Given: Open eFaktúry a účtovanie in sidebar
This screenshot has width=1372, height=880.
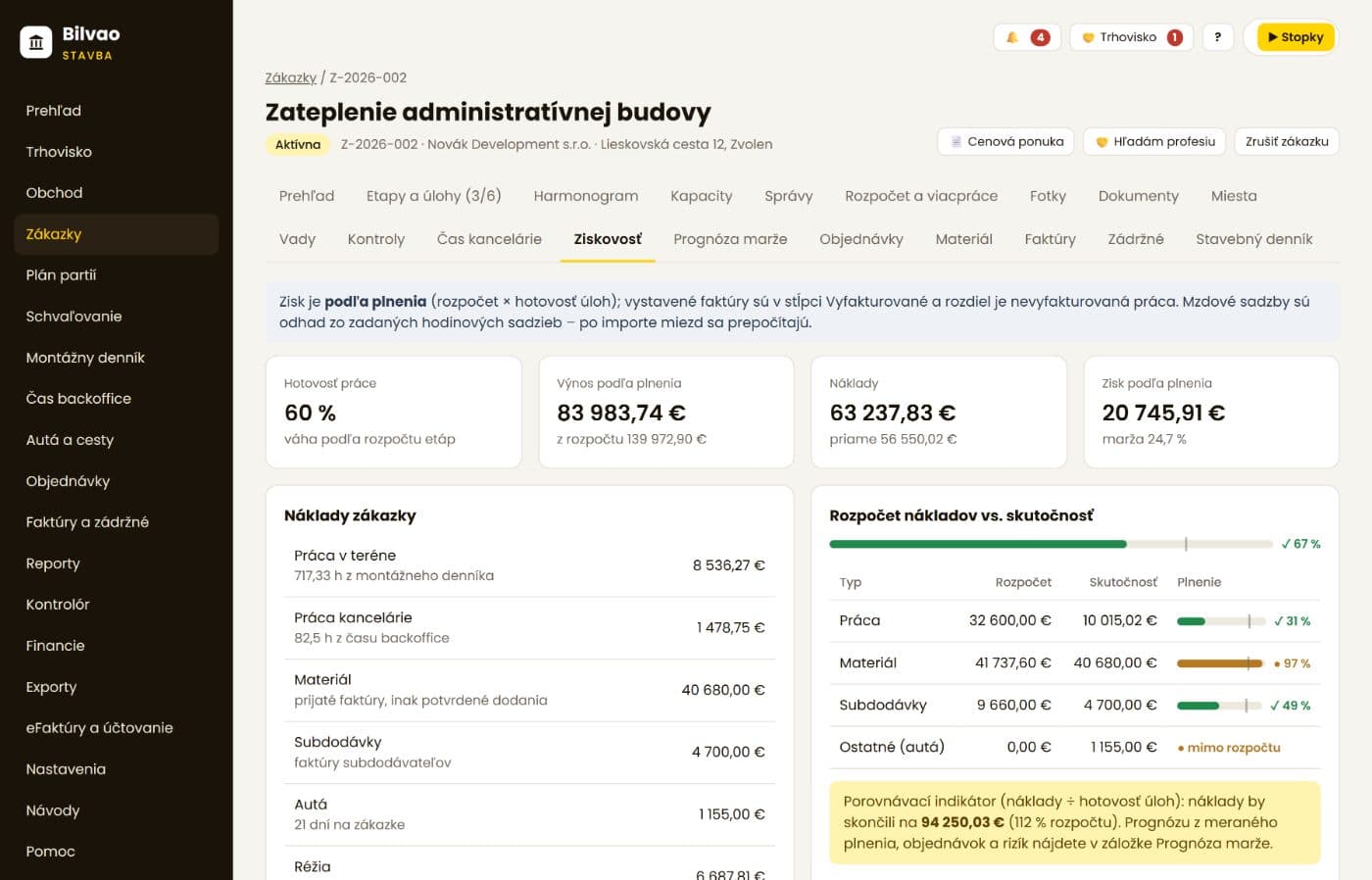Looking at the screenshot, I should (x=116, y=728).
